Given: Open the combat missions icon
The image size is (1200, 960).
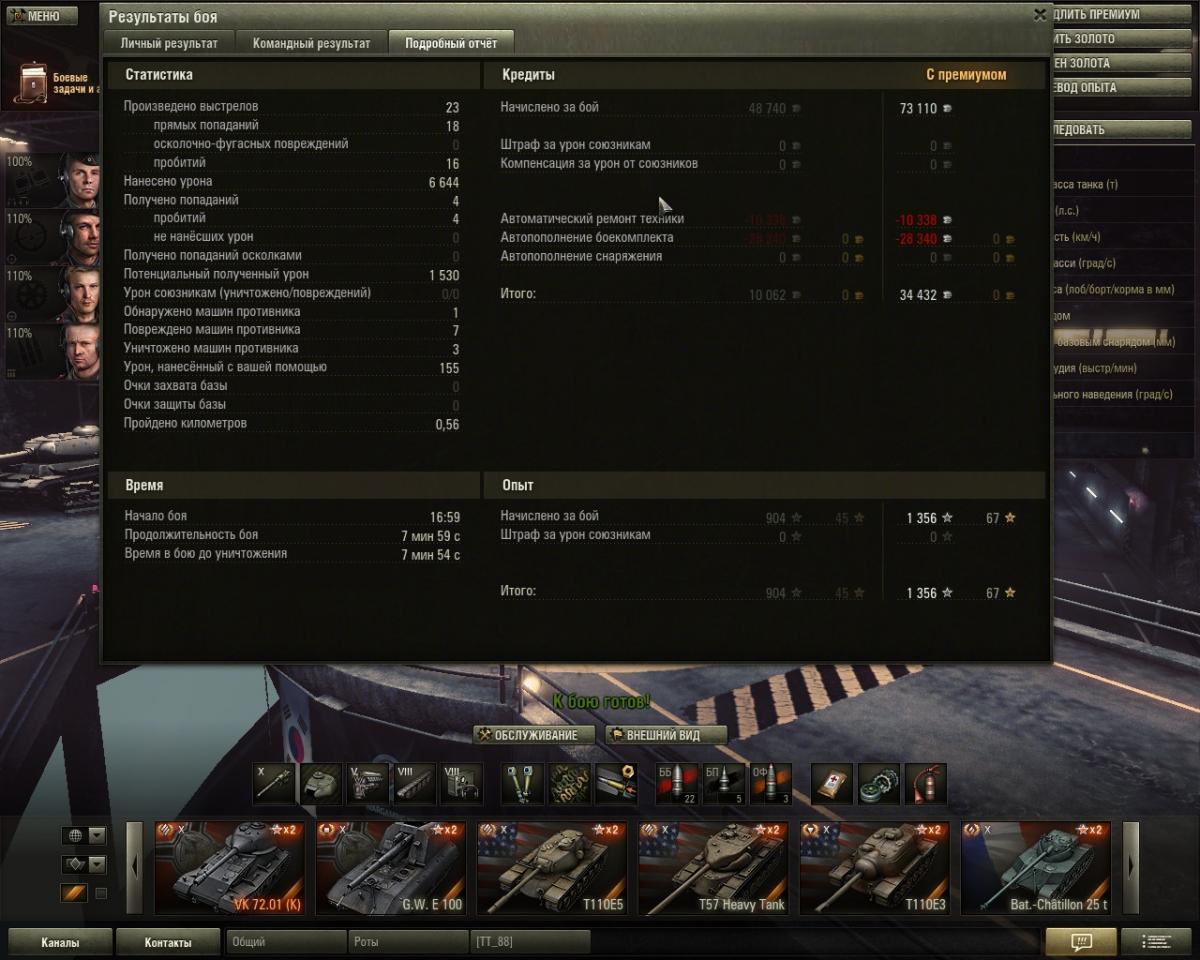Looking at the screenshot, I should (34, 84).
